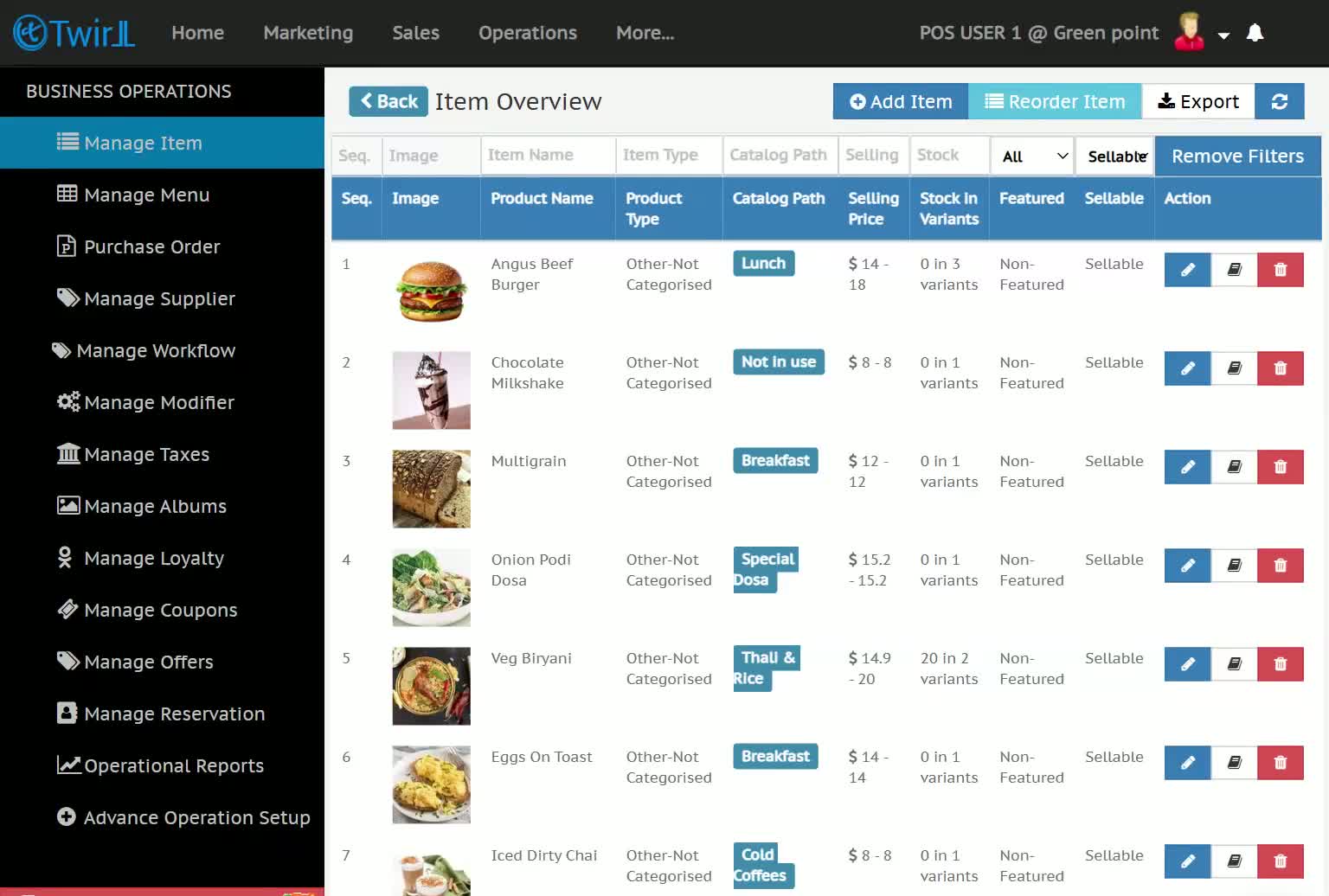Viewport: 1329px width, 896px height.
Task: Open Manage Modifier in sidebar
Action: pos(162,402)
